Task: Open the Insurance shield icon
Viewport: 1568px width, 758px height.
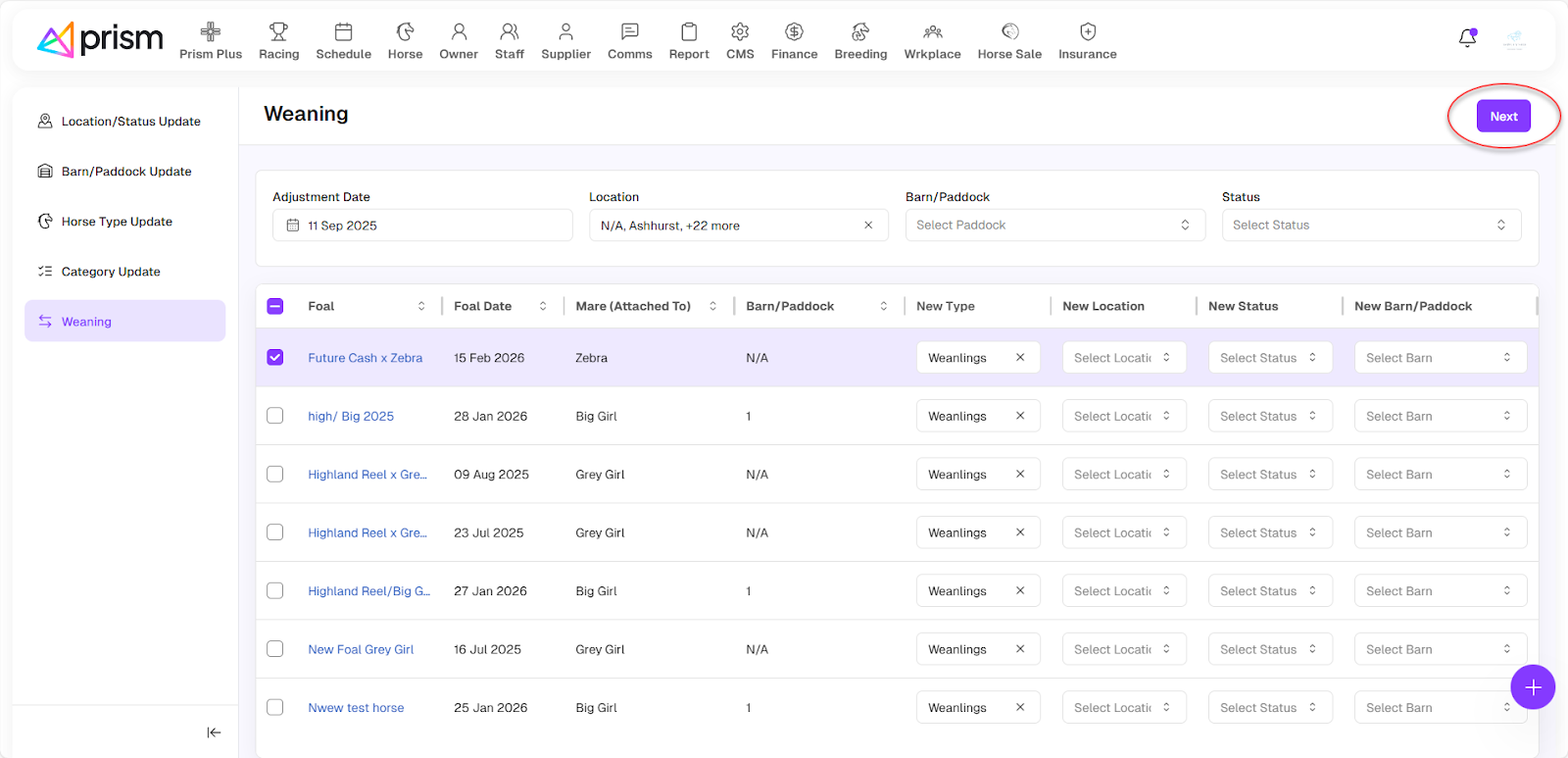Action: [1087, 32]
